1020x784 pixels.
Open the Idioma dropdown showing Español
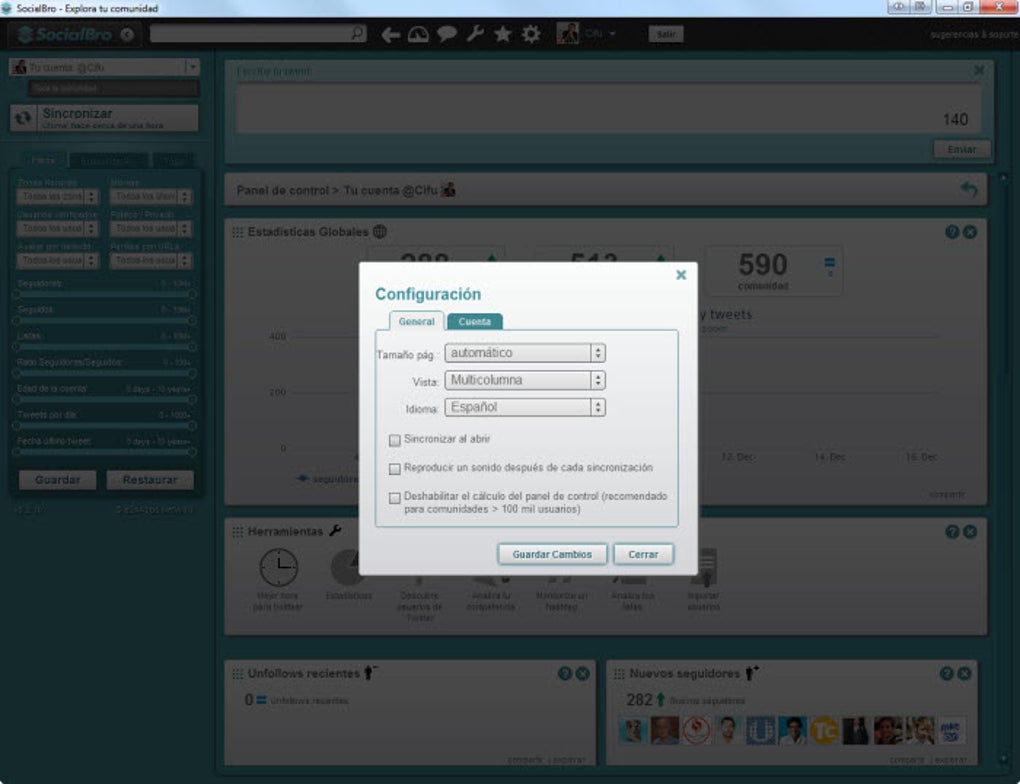[x=525, y=407]
